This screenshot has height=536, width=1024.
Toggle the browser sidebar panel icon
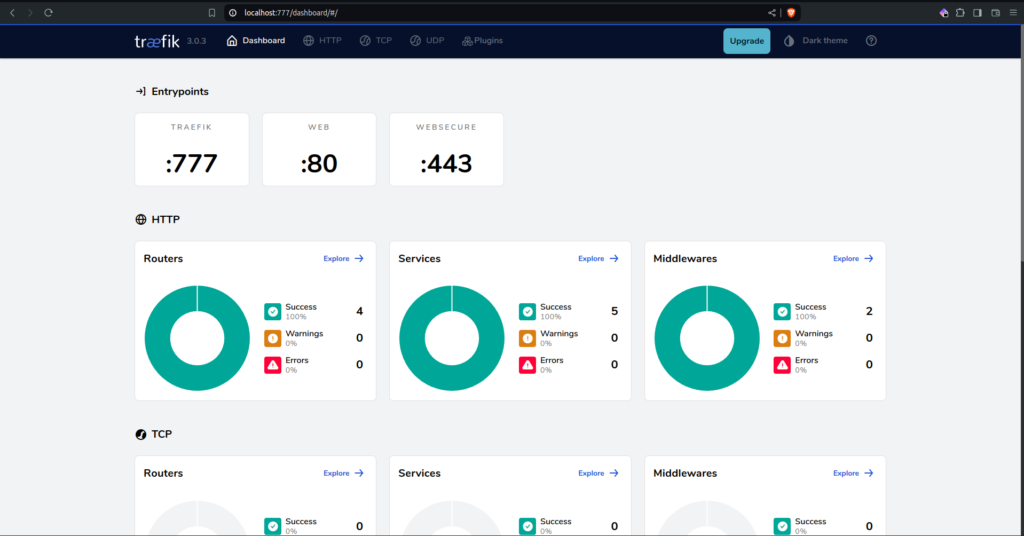(x=978, y=12)
